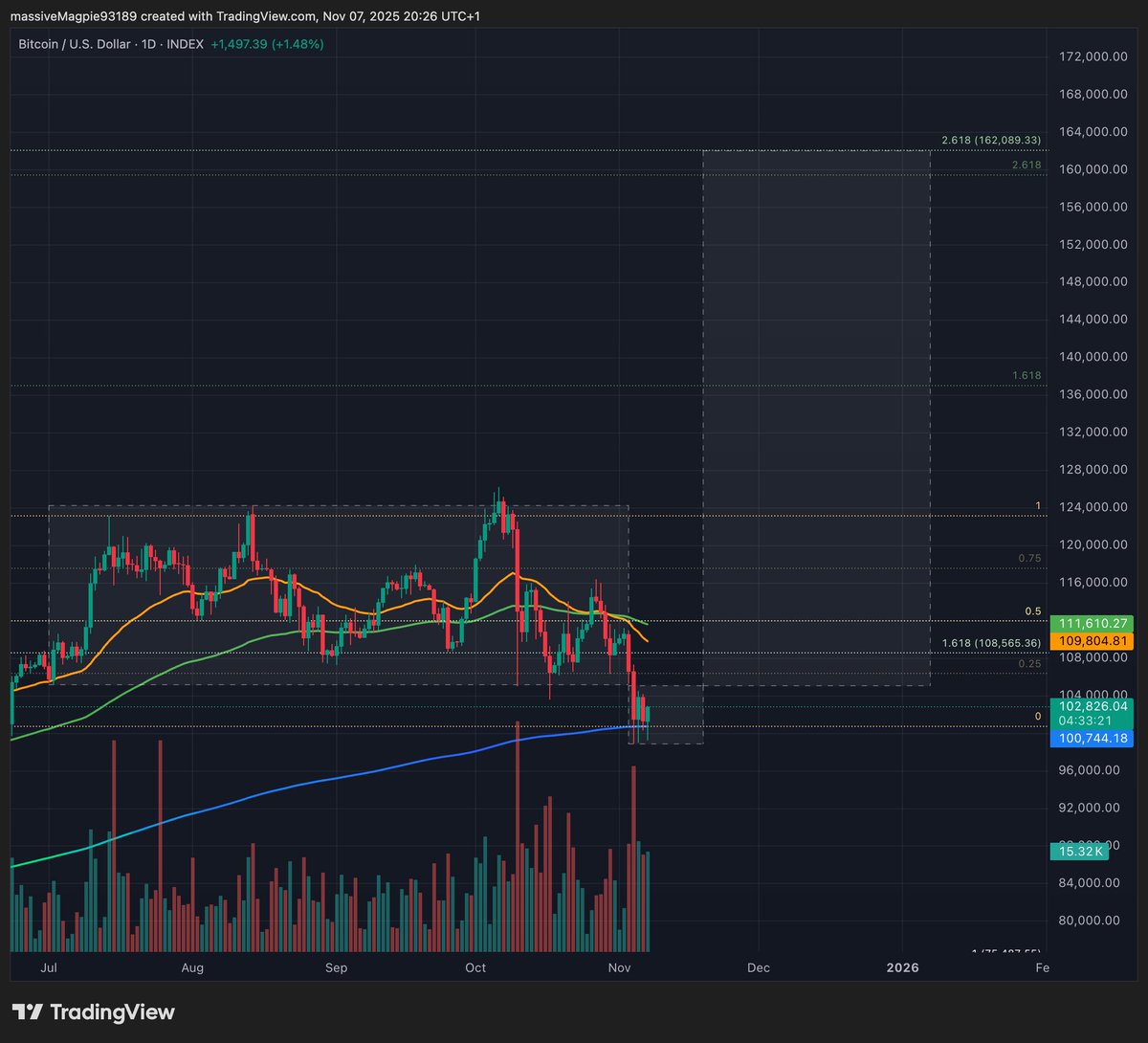Select the orange 109,804.81 price label
Image resolution: width=1148 pixels, height=1043 pixels.
(x=1092, y=641)
